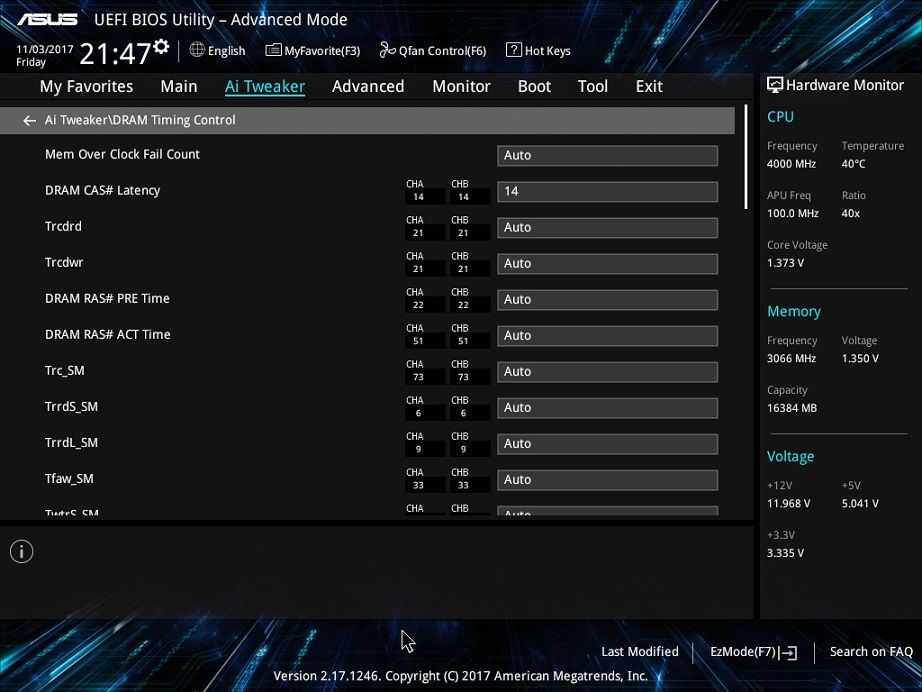Click the date 11/03/2017 Friday
The height and width of the screenshot is (692, 922).
click(45, 55)
